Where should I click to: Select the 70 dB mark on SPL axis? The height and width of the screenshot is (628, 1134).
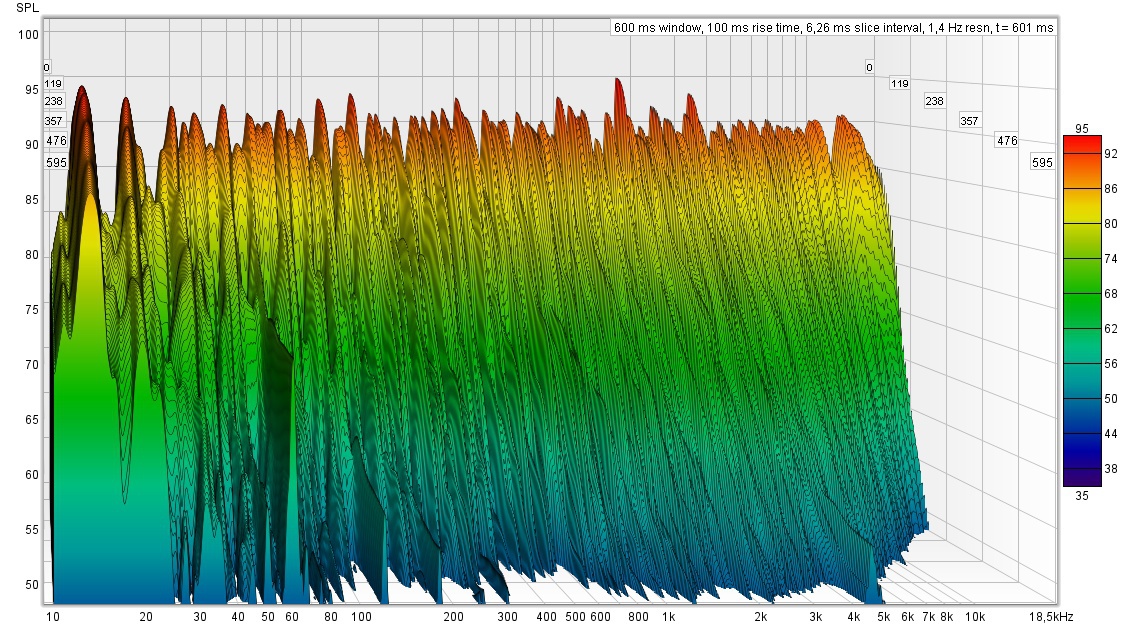tap(31, 364)
